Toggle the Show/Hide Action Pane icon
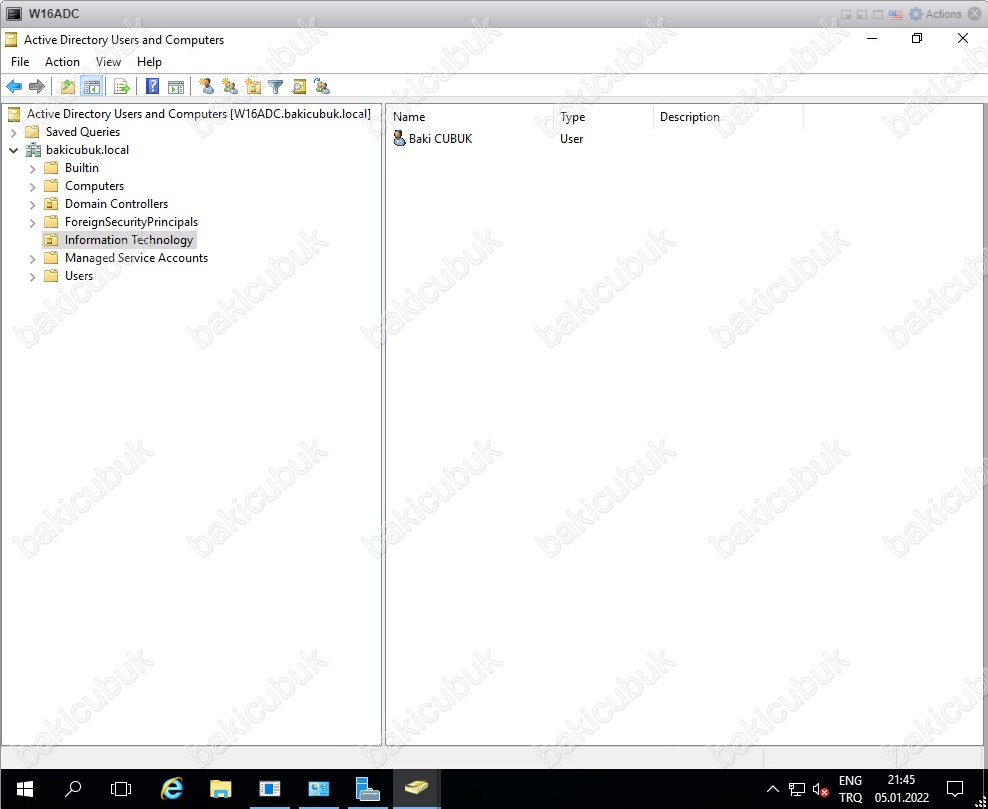Viewport: 988px width, 809px height. pyautogui.click(x=176, y=87)
